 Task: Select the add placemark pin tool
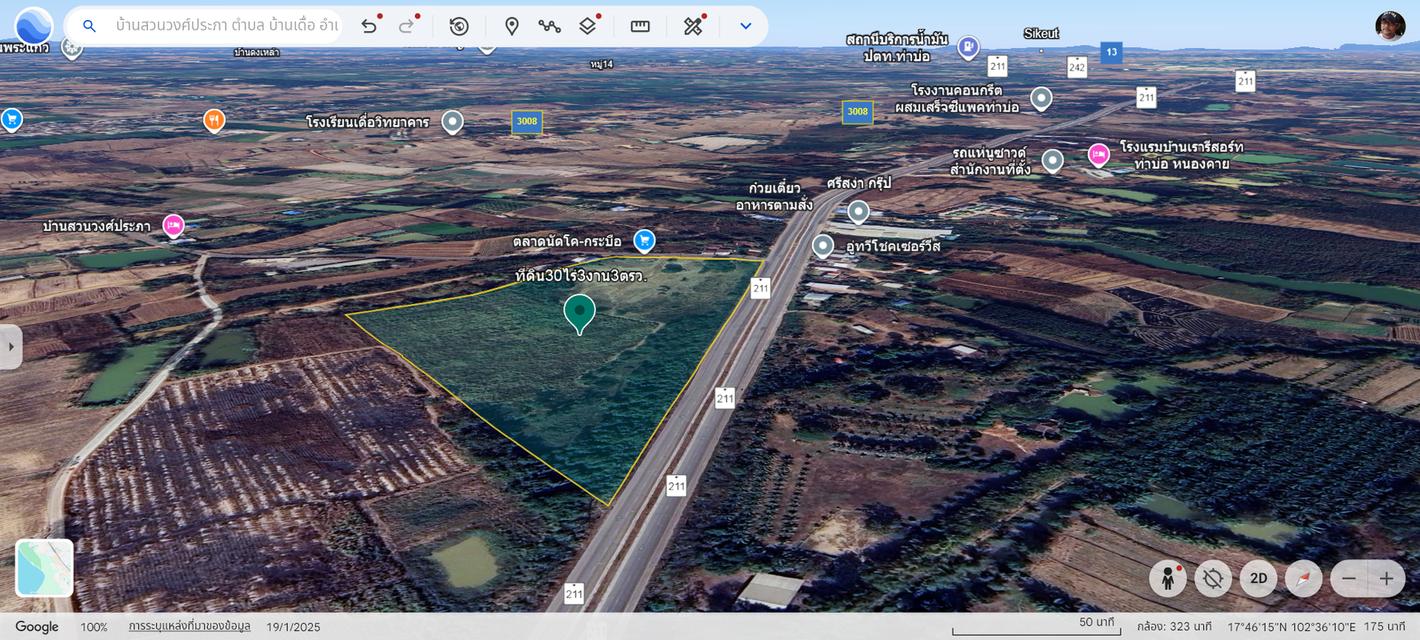pyautogui.click(x=512, y=26)
